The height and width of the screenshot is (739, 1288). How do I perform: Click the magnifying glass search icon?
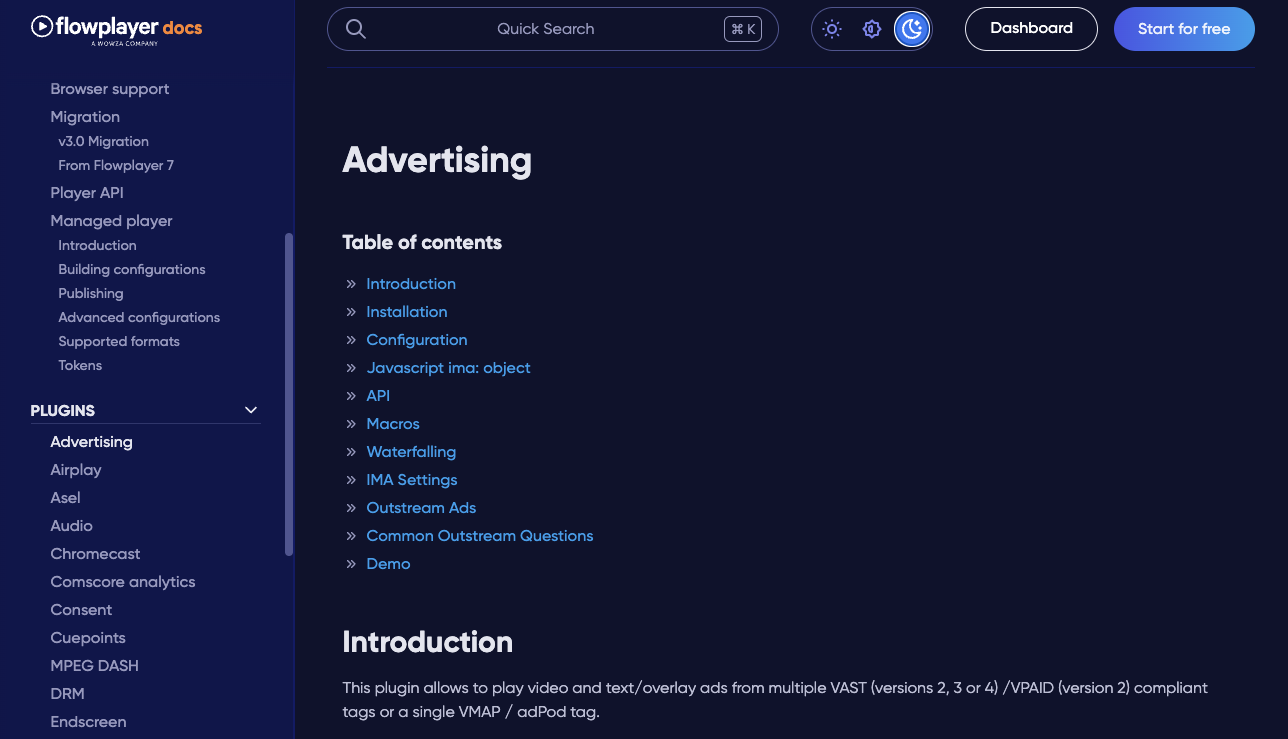[355, 29]
